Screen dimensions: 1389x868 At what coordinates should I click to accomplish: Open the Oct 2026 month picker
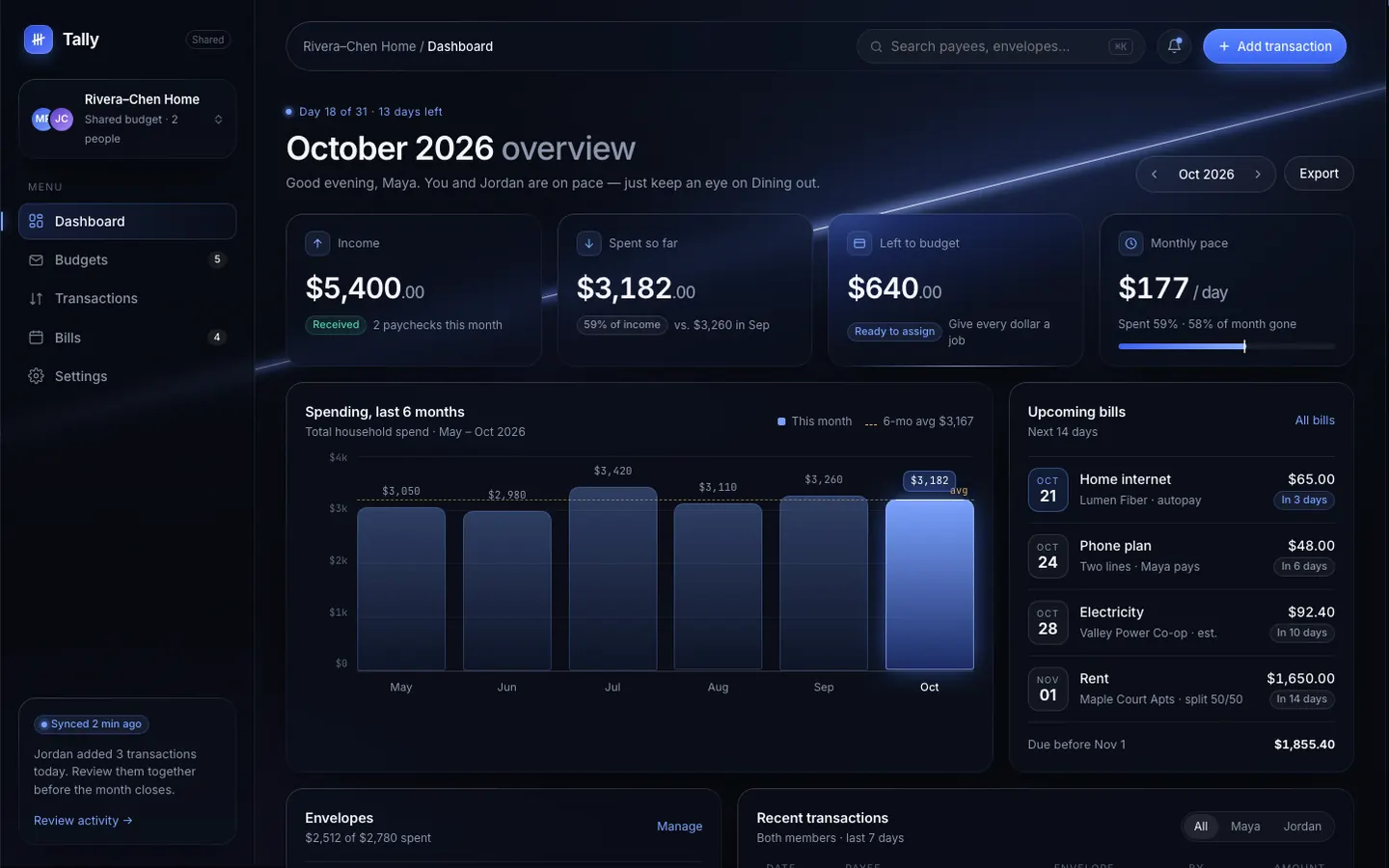click(1206, 175)
